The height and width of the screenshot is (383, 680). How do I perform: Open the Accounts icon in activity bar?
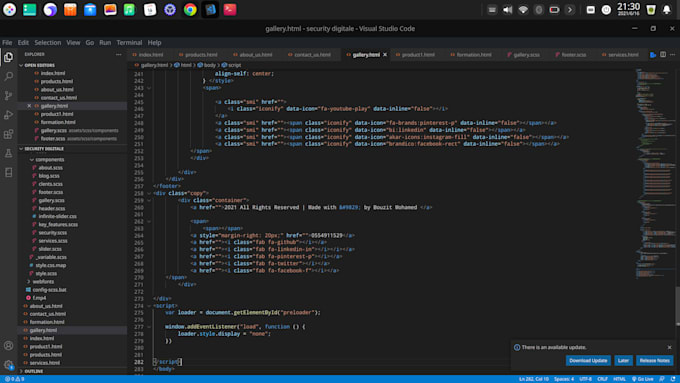tap(8, 346)
